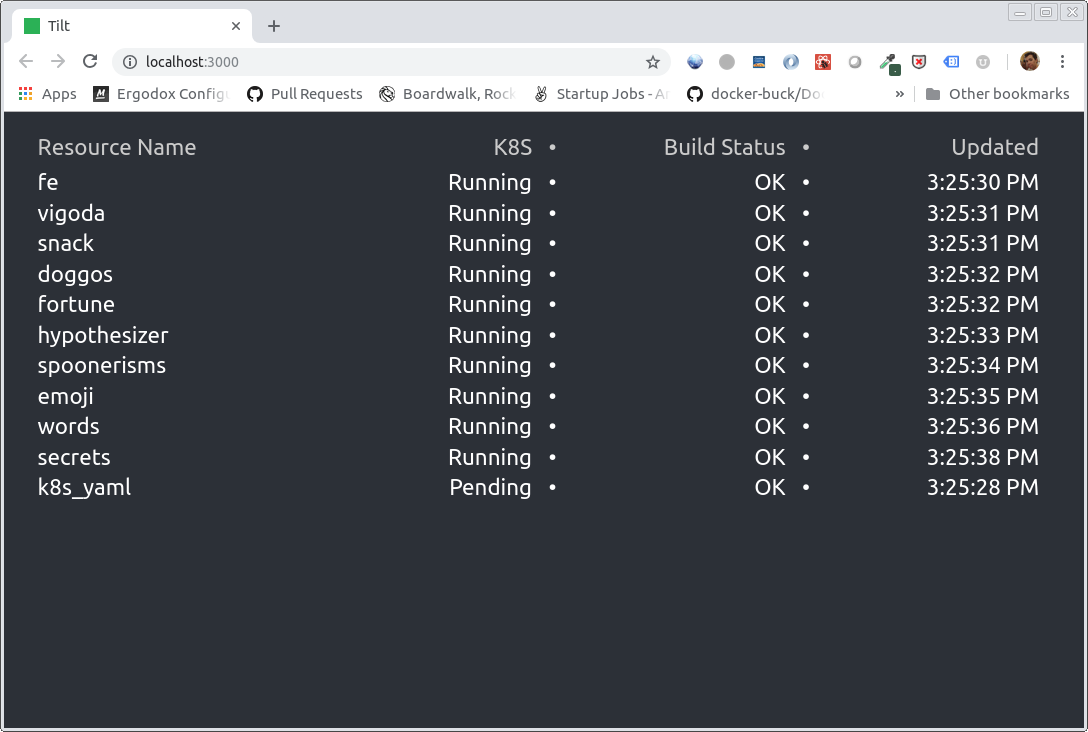Click the Build Status column header

pyautogui.click(x=724, y=147)
